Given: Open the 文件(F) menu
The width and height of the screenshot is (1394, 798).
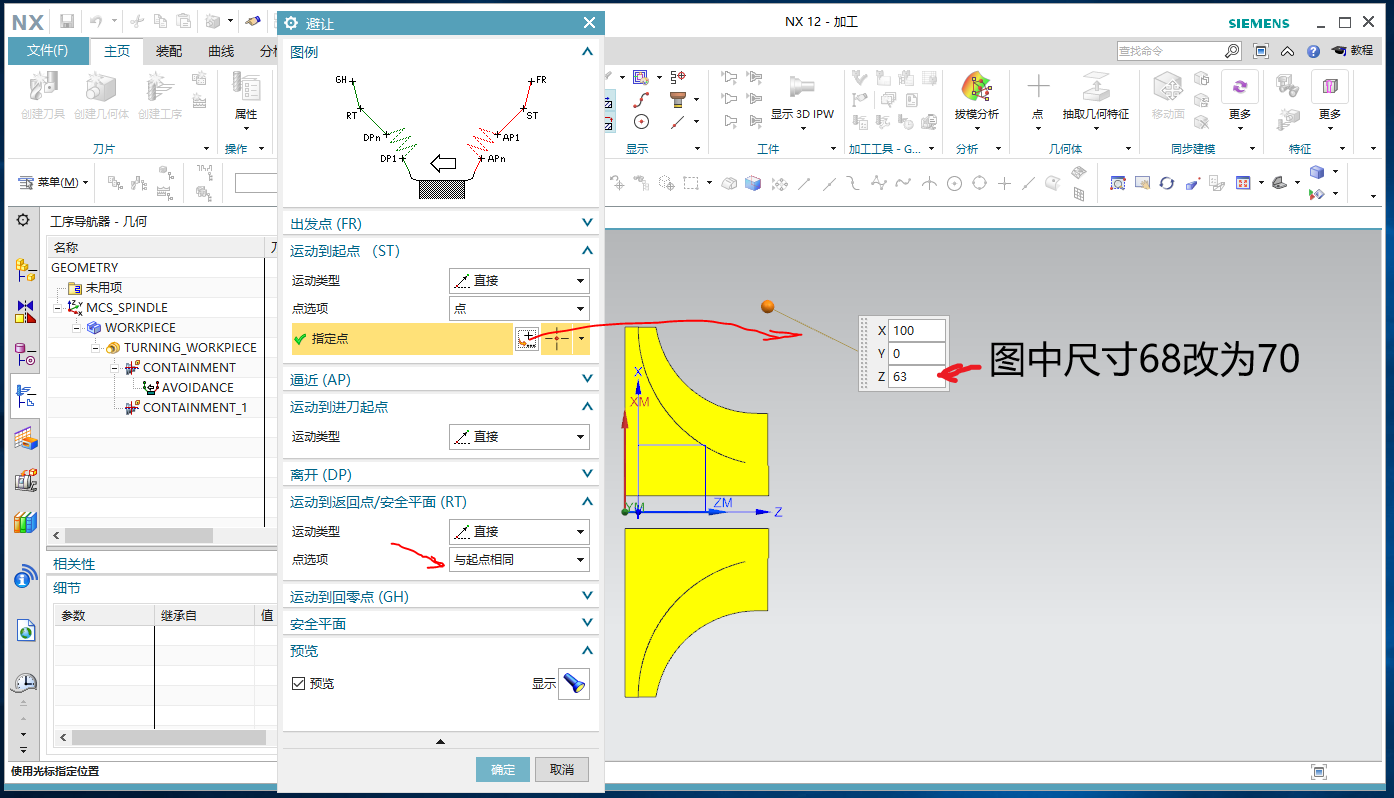Looking at the screenshot, I should (48, 51).
